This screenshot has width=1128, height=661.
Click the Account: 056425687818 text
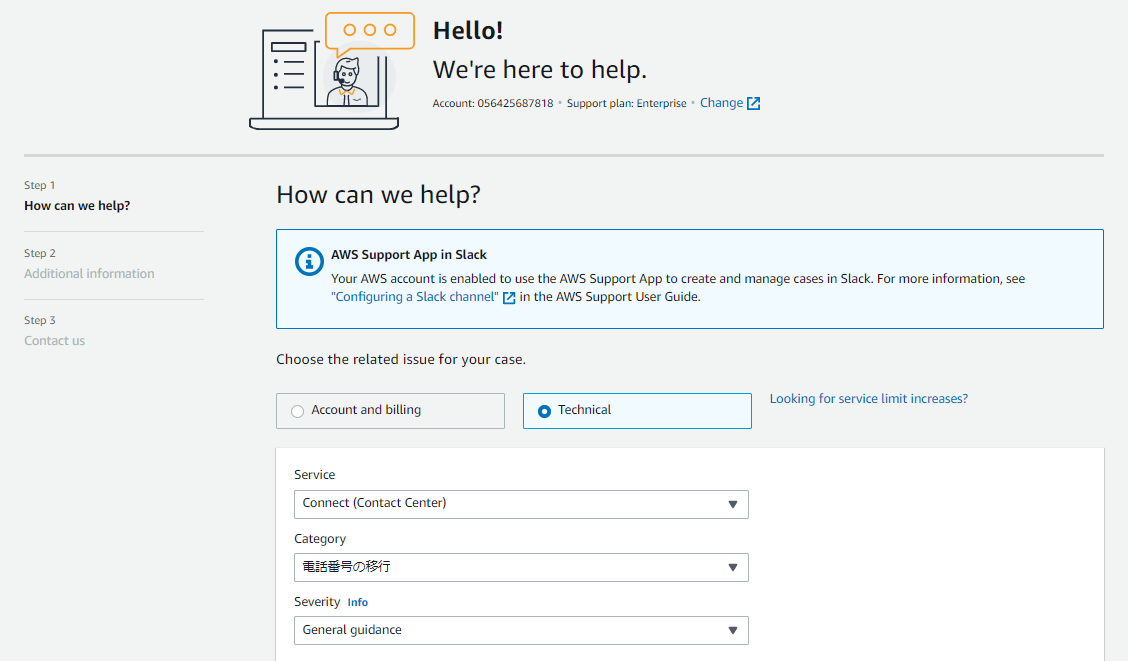point(493,104)
